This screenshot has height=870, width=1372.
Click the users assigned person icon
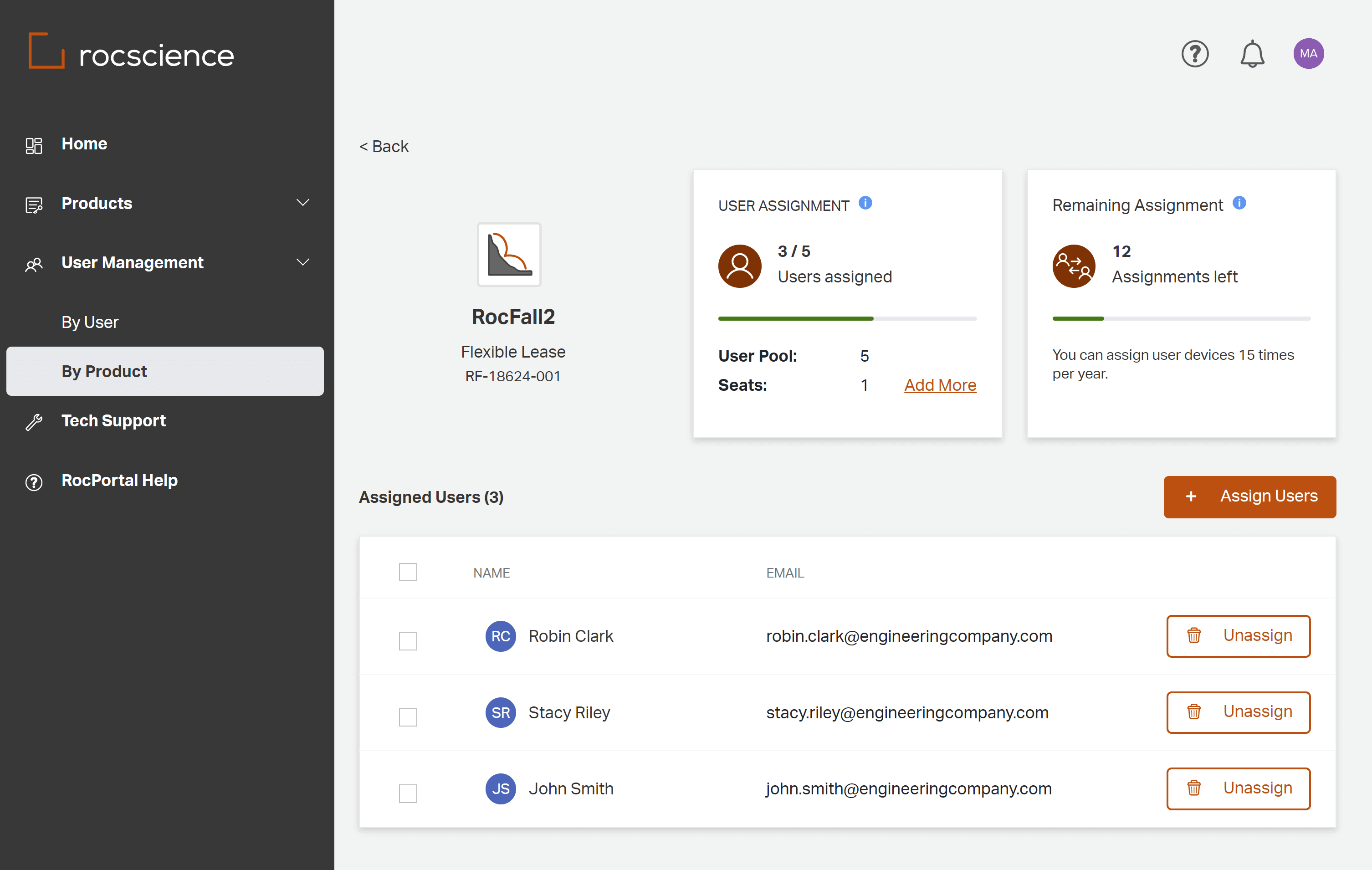coord(740,266)
